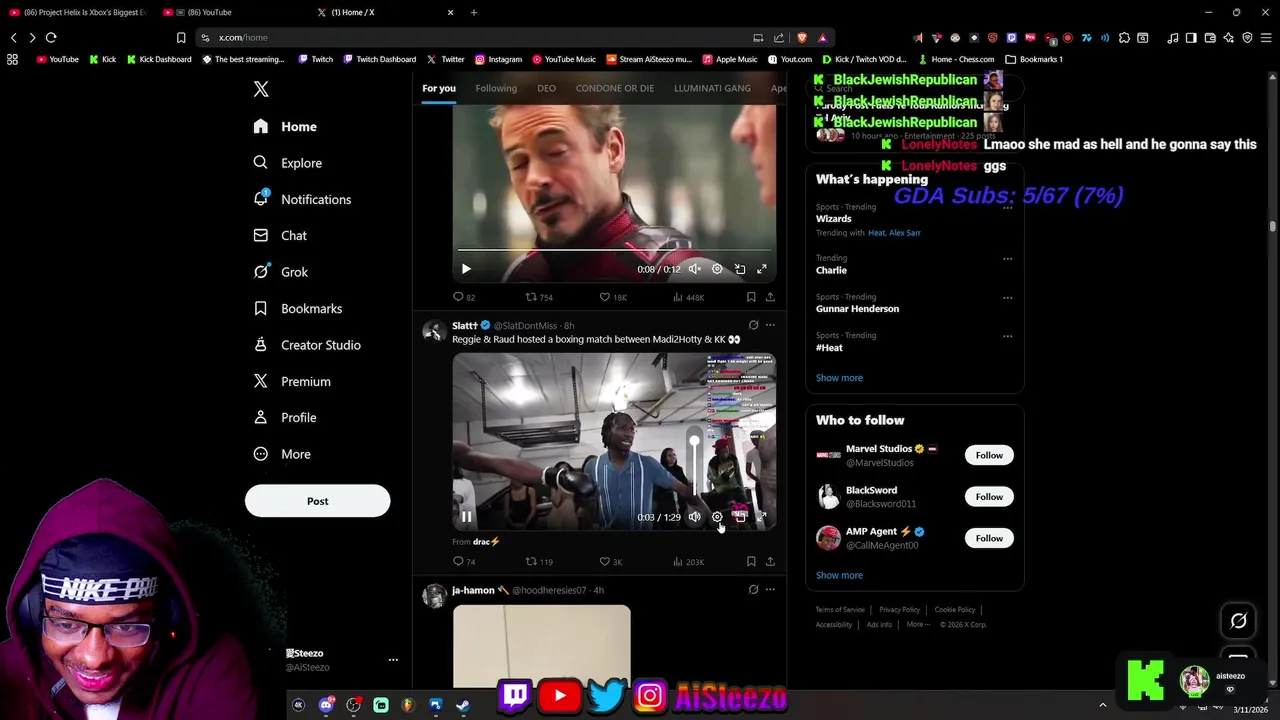This screenshot has width=1280, height=720.
Task: Like Slatt post with 3K likes
Action: [x=611, y=562]
